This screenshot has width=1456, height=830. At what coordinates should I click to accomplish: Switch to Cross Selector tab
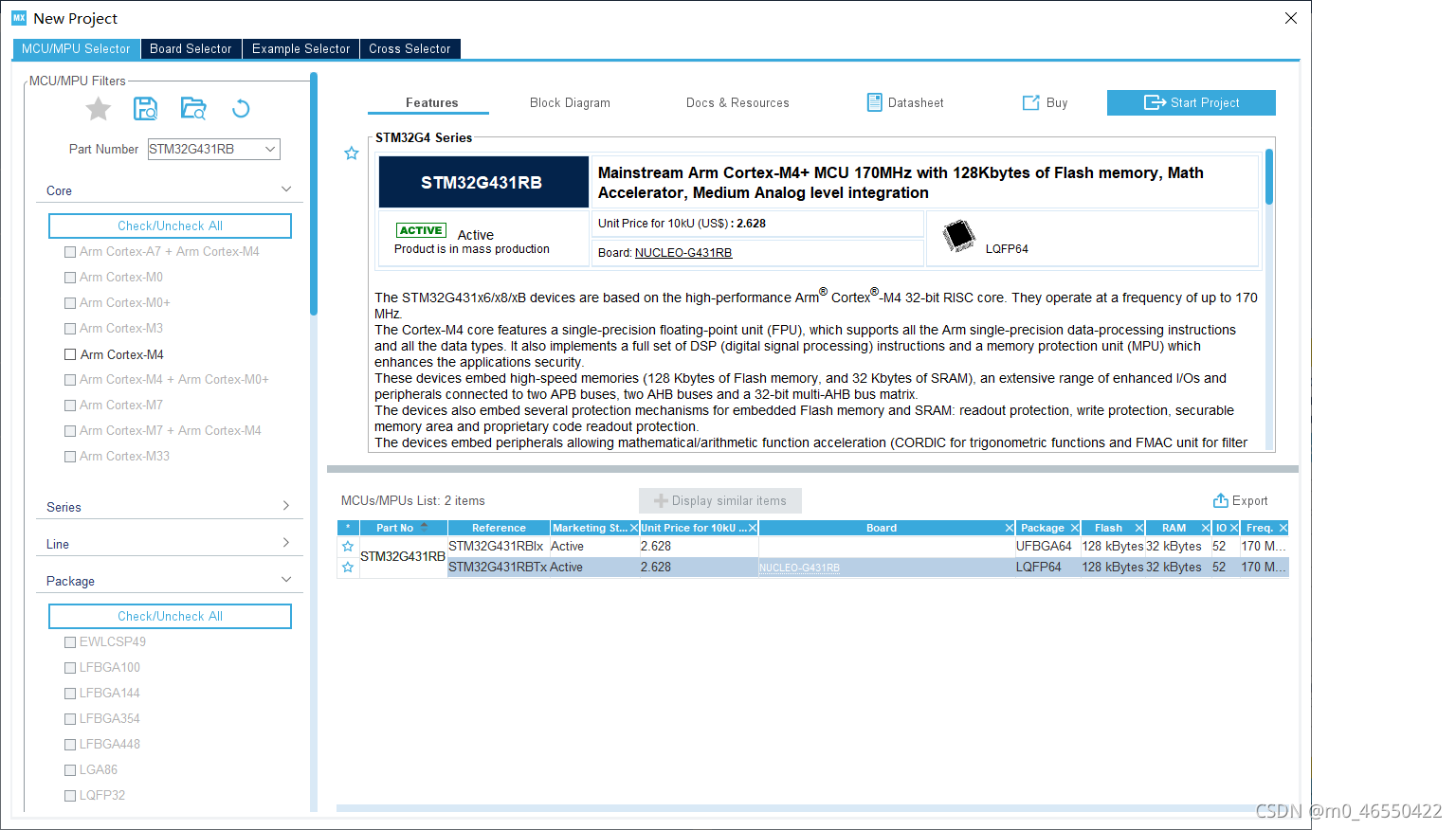point(409,48)
